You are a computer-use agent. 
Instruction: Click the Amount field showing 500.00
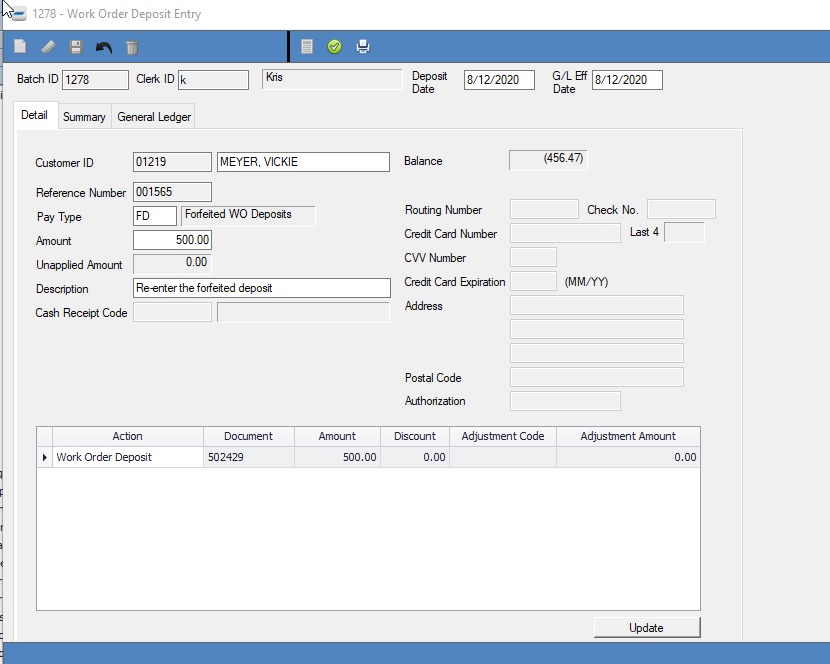click(172, 241)
